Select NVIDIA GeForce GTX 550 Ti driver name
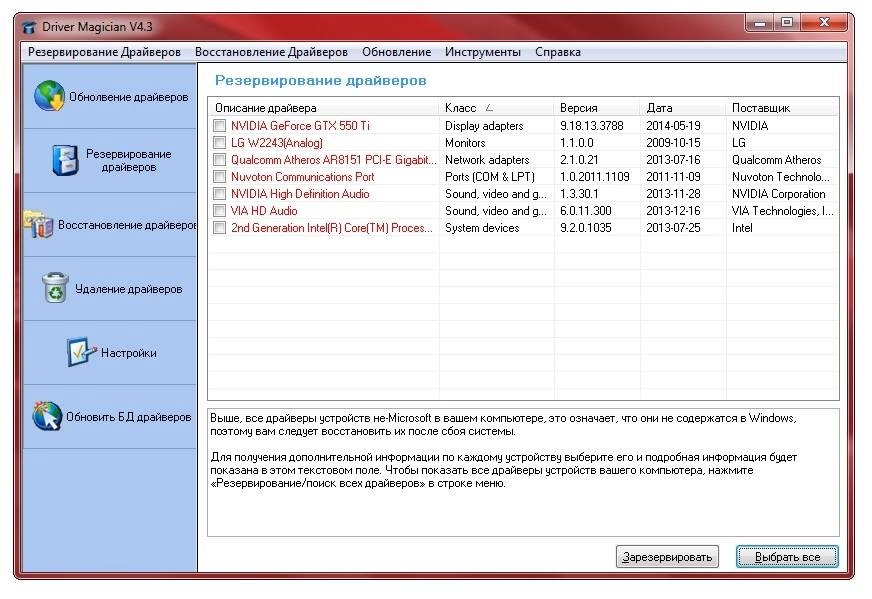872x599 pixels. (300, 126)
